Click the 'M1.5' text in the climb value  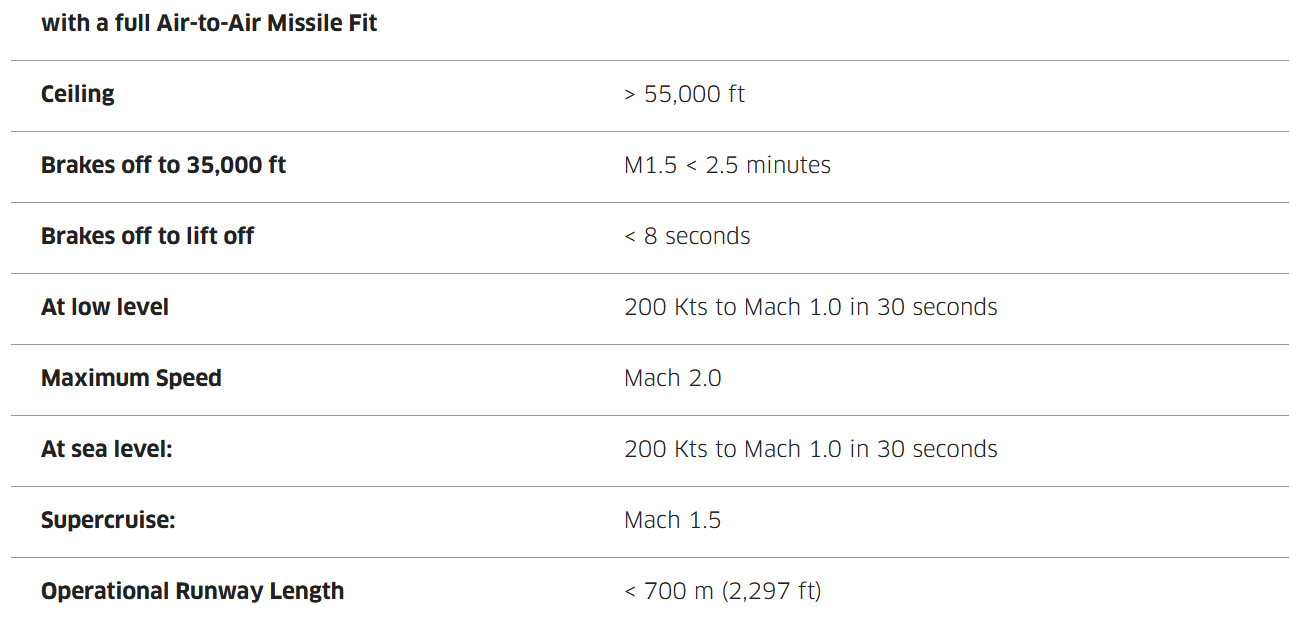pos(651,165)
